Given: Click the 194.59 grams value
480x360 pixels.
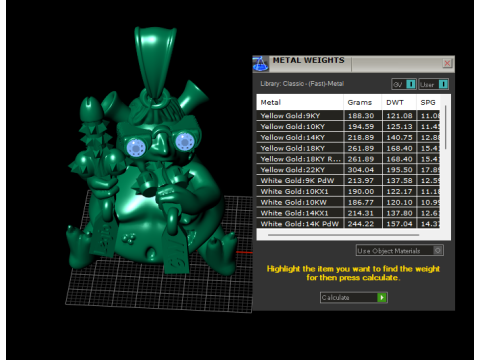Looking at the screenshot, I should coord(361,126).
